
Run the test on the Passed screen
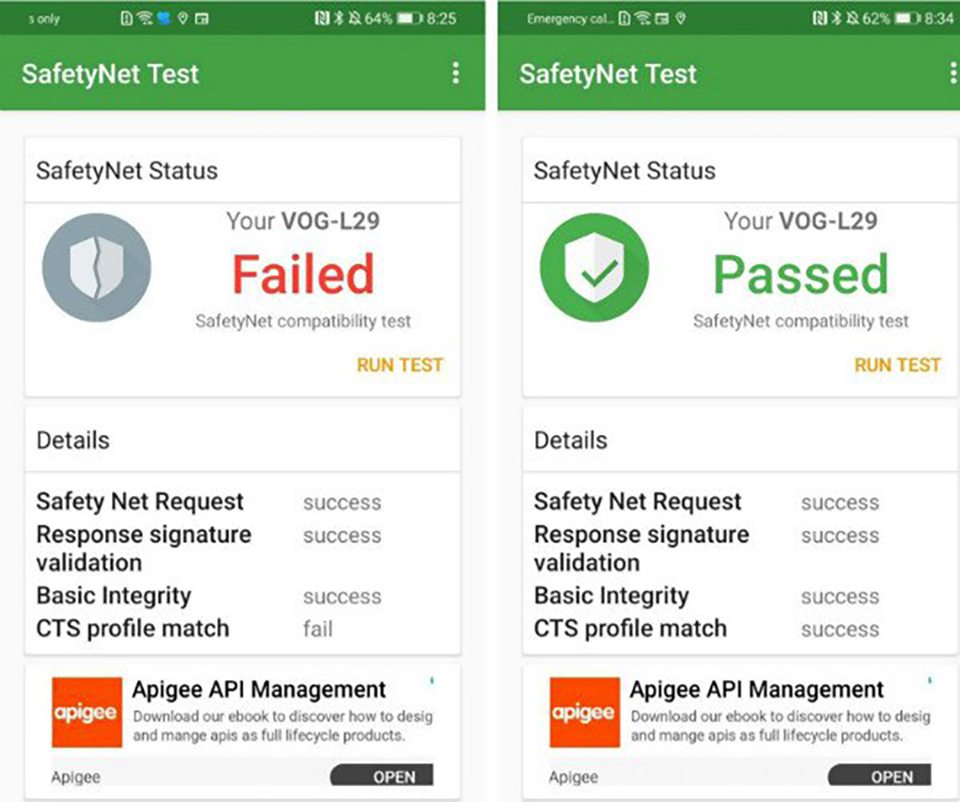(898, 365)
